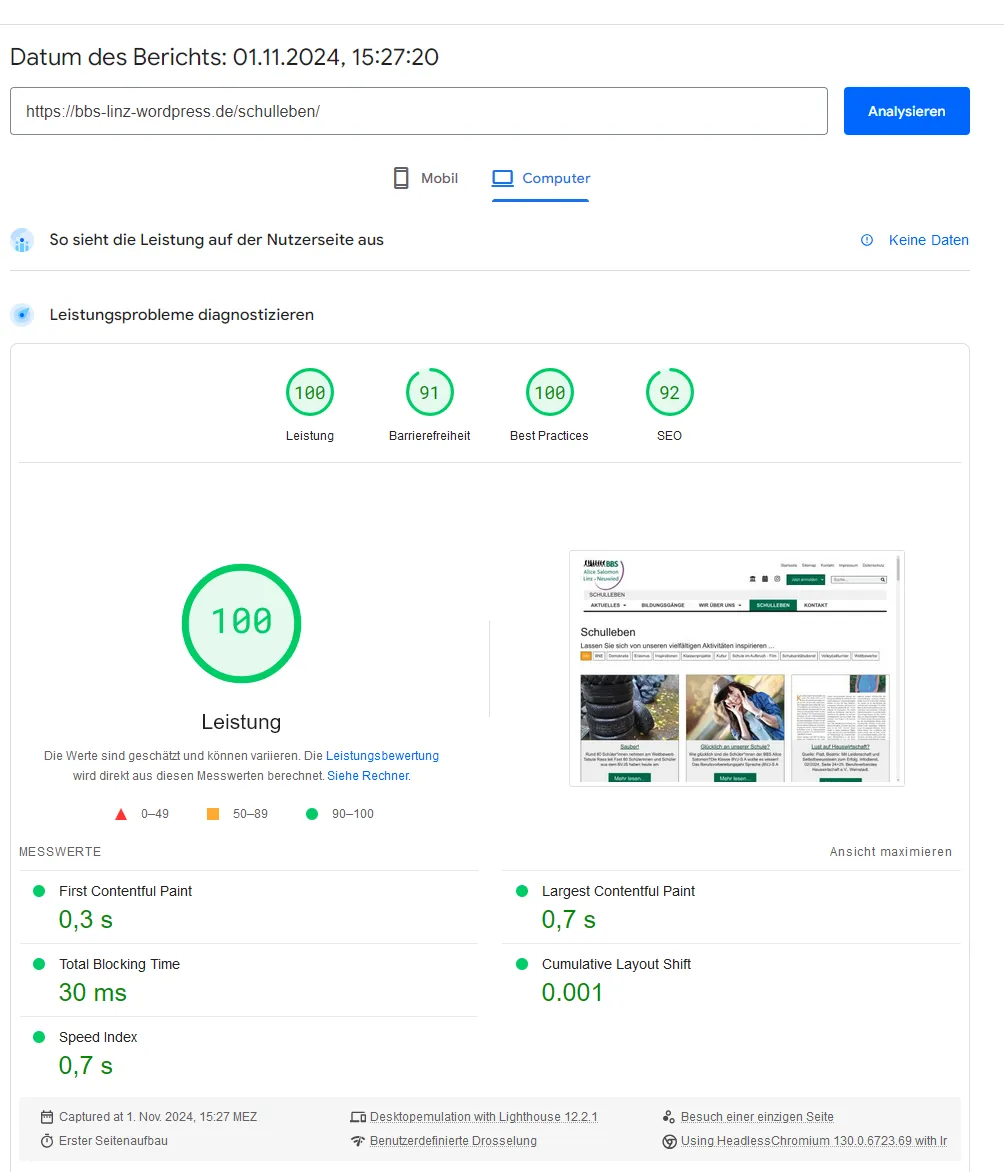Click the desktop emulation device icon

click(358, 1117)
